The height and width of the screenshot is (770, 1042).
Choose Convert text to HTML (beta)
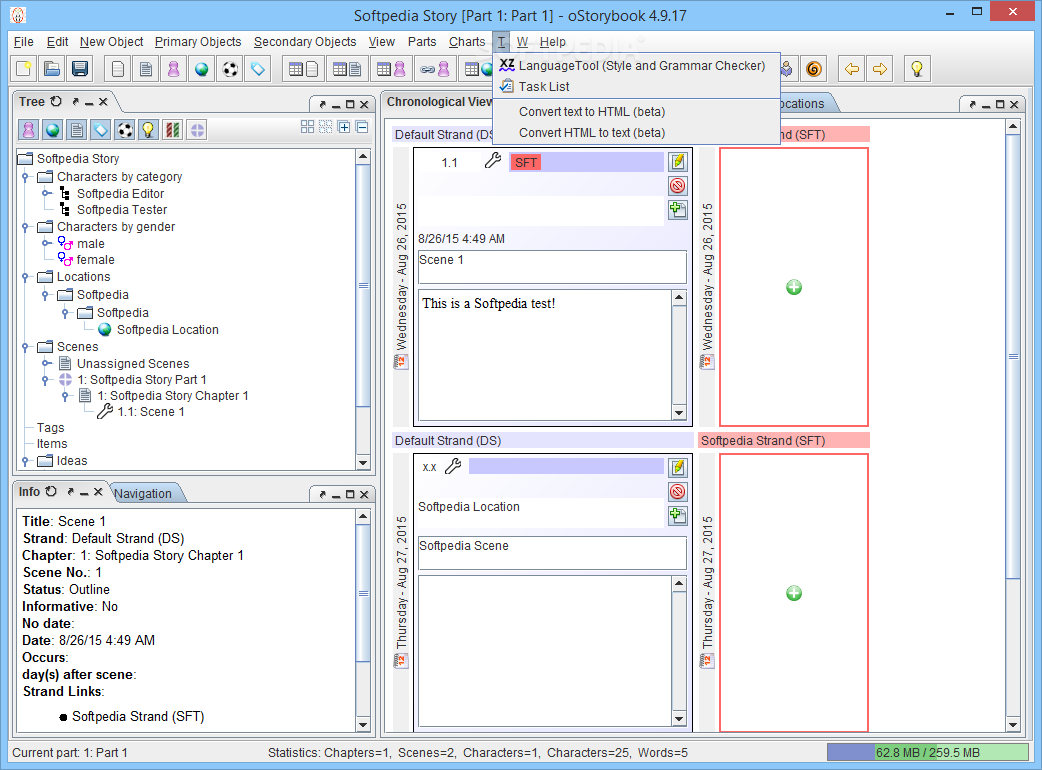click(x=636, y=112)
